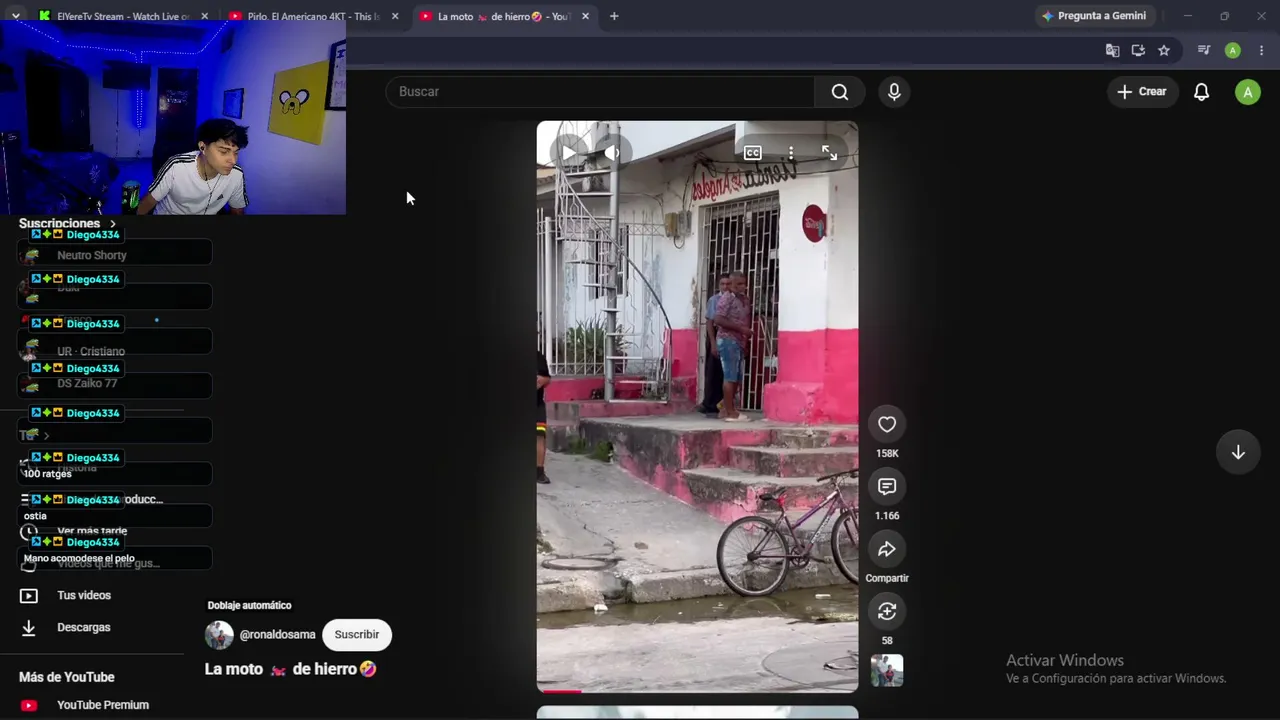
Task: Click the title text 'La moto de hierro'
Action: (290, 669)
